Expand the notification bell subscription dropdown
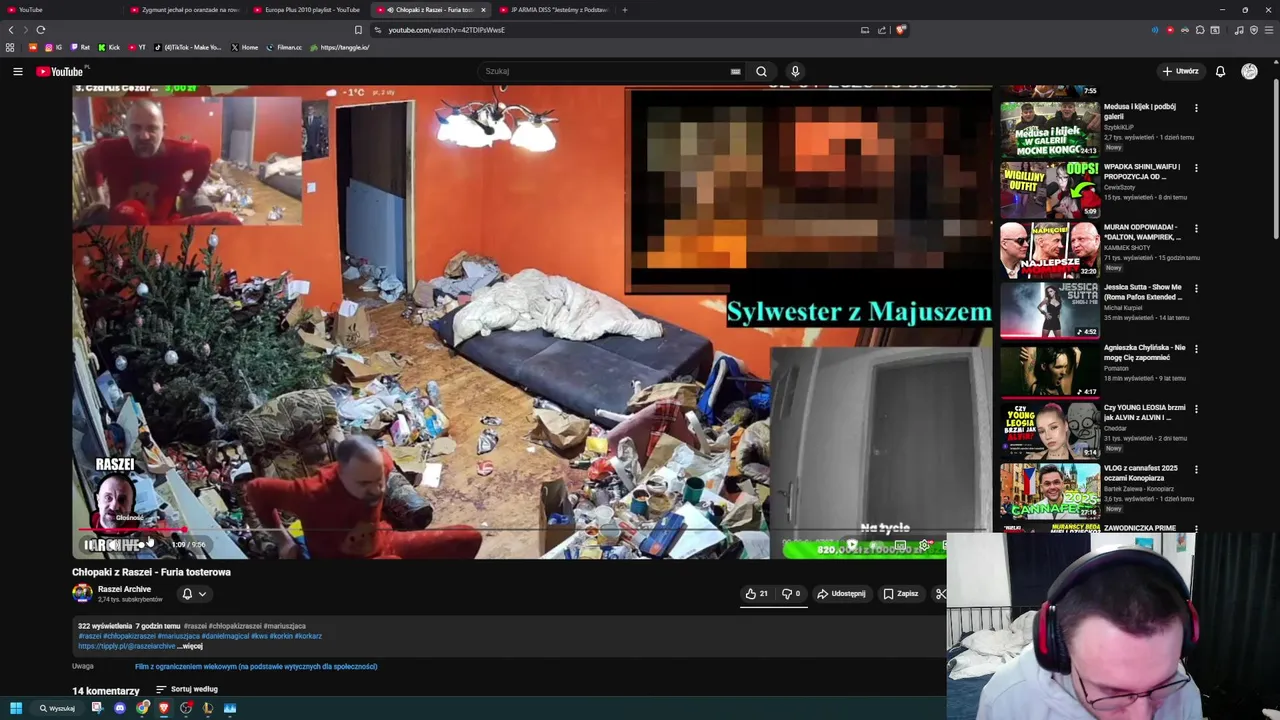 pyautogui.click(x=194, y=594)
